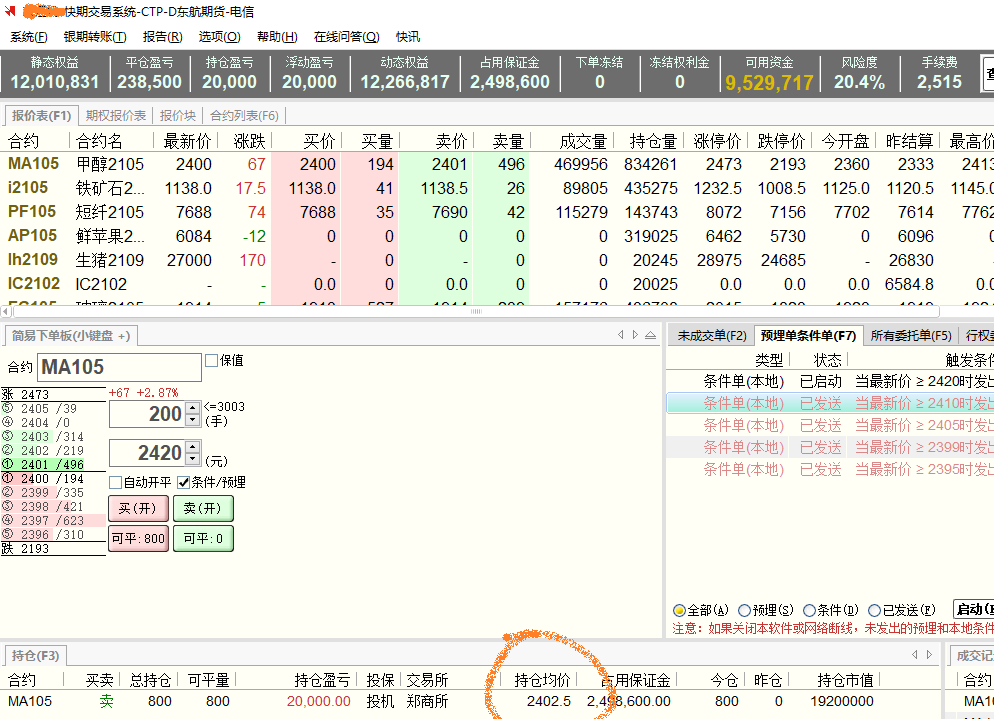Click the limit-up price 涨 2473
Viewport: 994px width, 719px height.
tap(53, 394)
